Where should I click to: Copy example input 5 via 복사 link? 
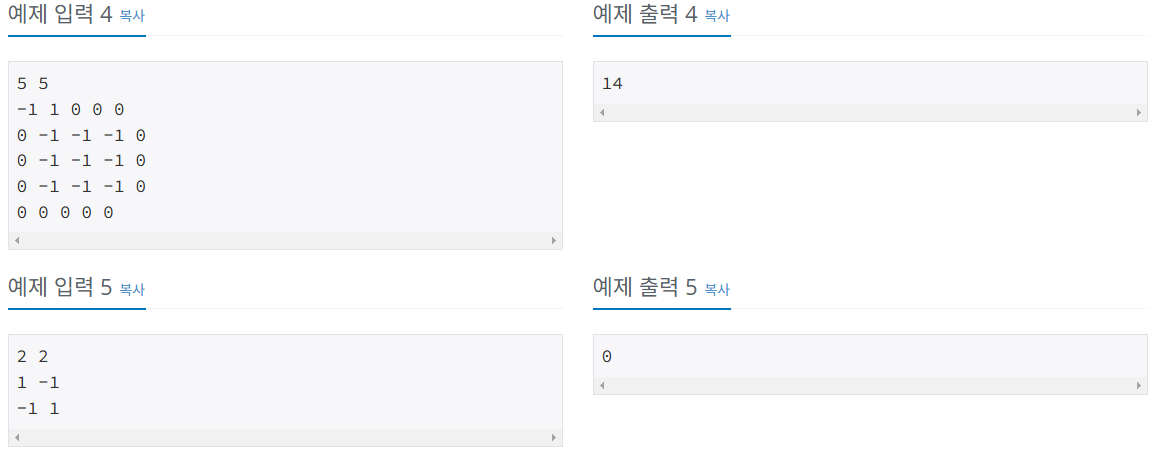132,288
